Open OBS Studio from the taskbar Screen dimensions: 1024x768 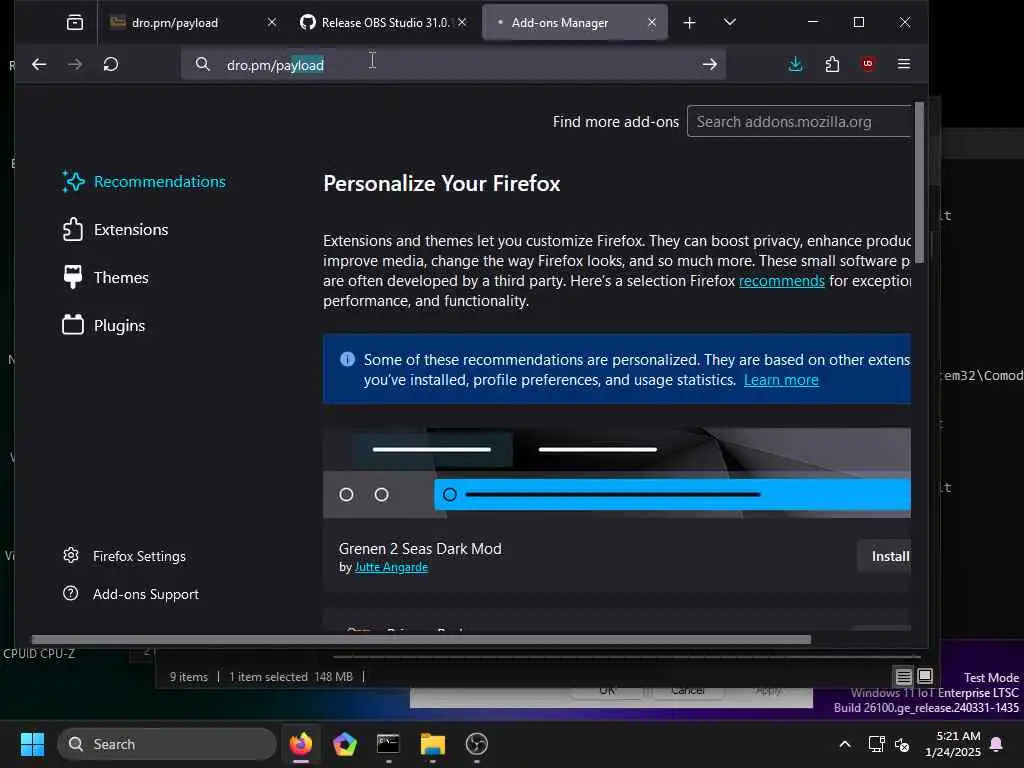(x=477, y=744)
